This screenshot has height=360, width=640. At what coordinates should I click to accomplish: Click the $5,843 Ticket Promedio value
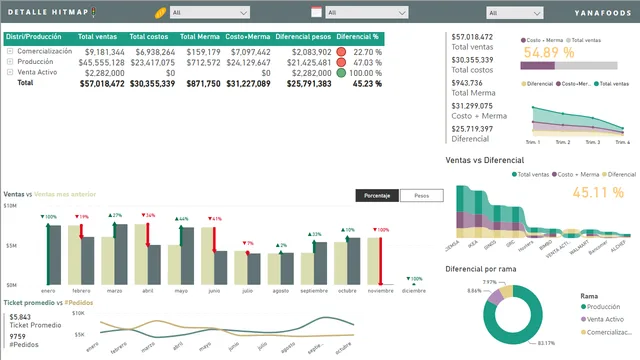(20, 317)
